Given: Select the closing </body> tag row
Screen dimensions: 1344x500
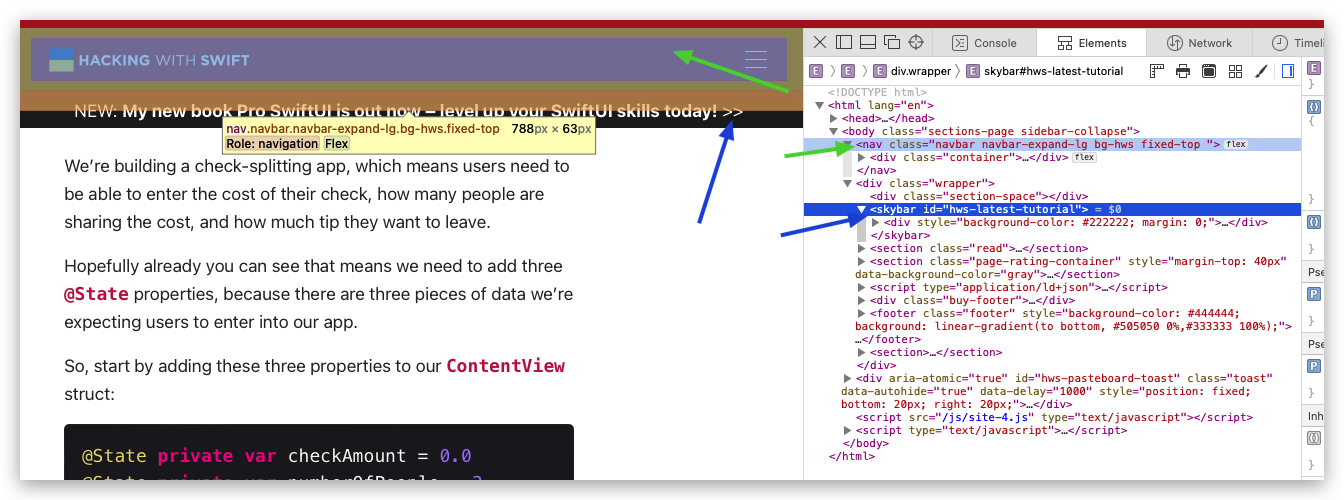Looking at the screenshot, I should click(866, 443).
